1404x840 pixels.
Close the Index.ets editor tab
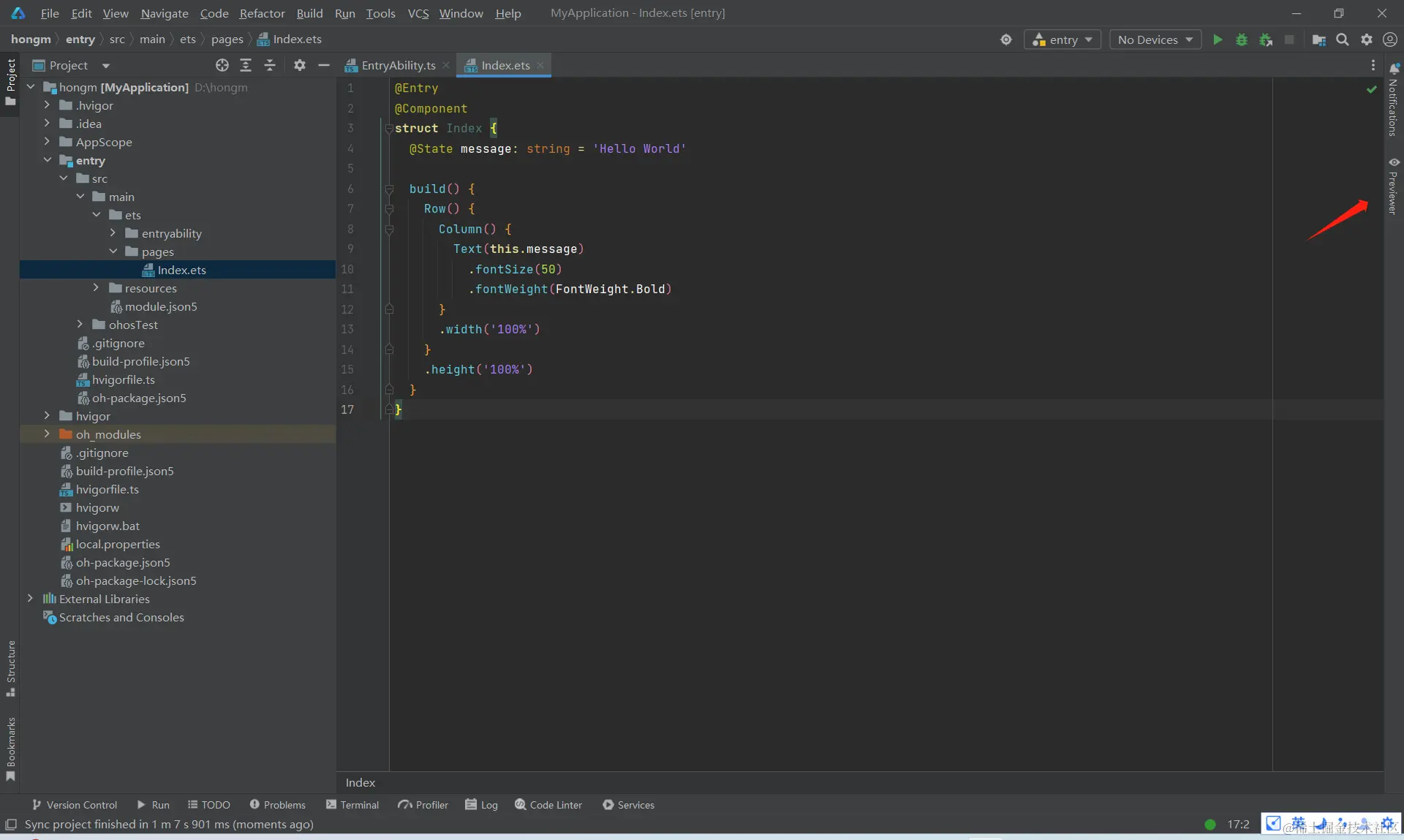pos(540,65)
